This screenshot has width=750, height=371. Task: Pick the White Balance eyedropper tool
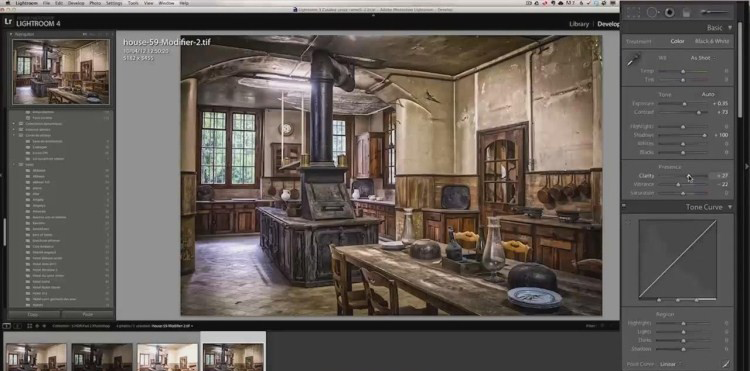point(633,60)
